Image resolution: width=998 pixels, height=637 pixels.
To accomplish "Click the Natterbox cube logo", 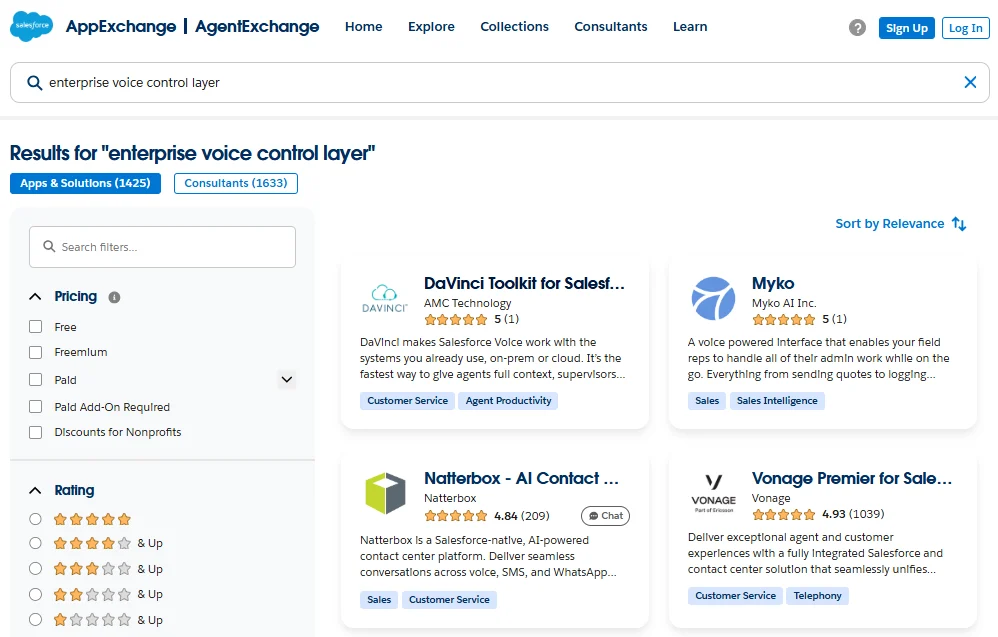I will point(384,494).
